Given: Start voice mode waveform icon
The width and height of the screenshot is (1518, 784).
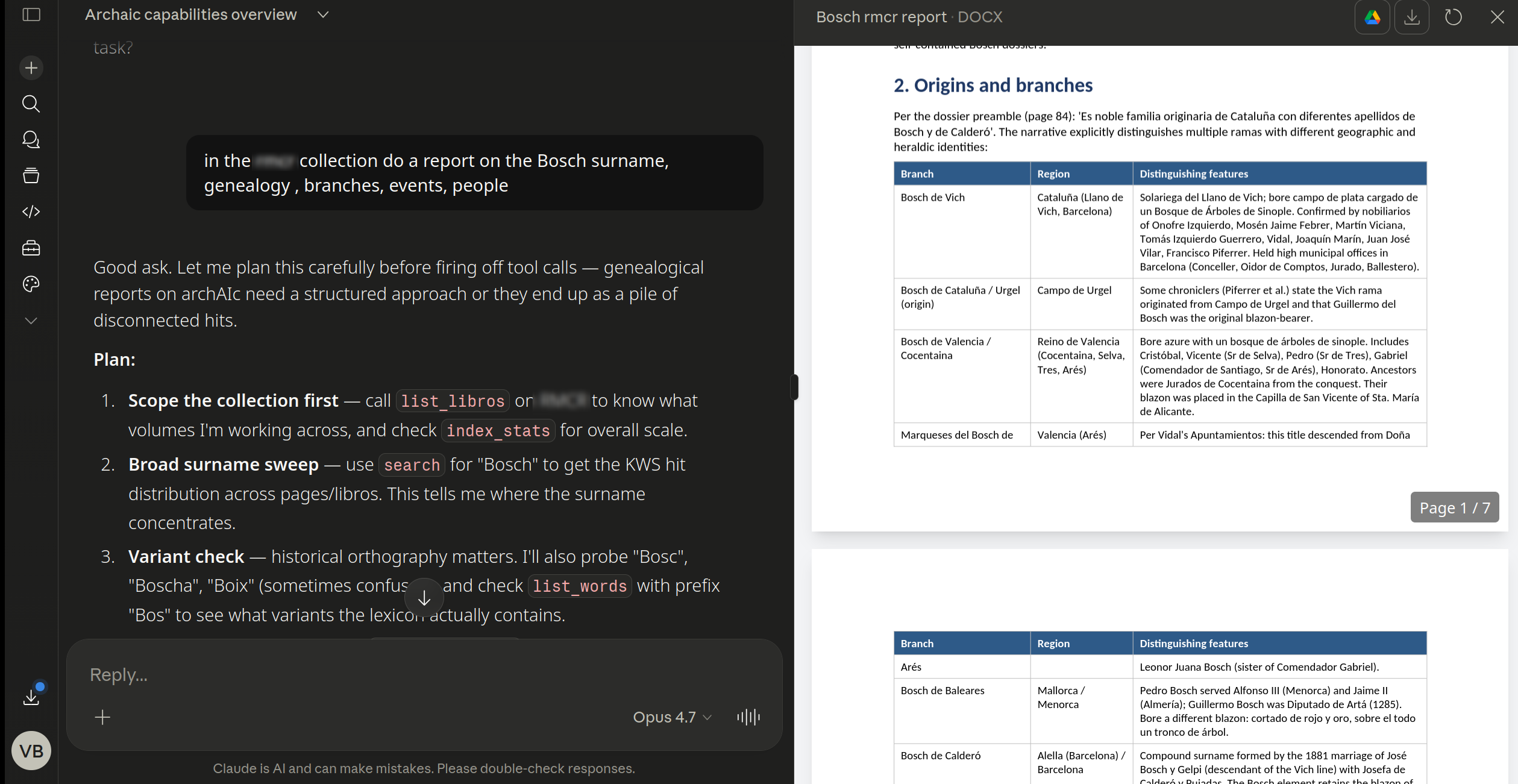Looking at the screenshot, I should click(x=748, y=717).
